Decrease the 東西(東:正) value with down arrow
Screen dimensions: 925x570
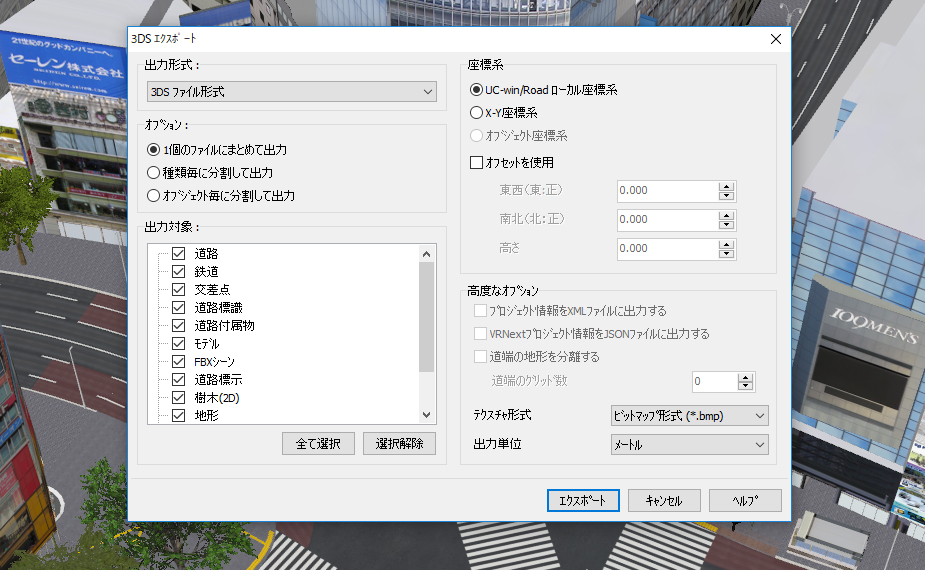(727, 196)
